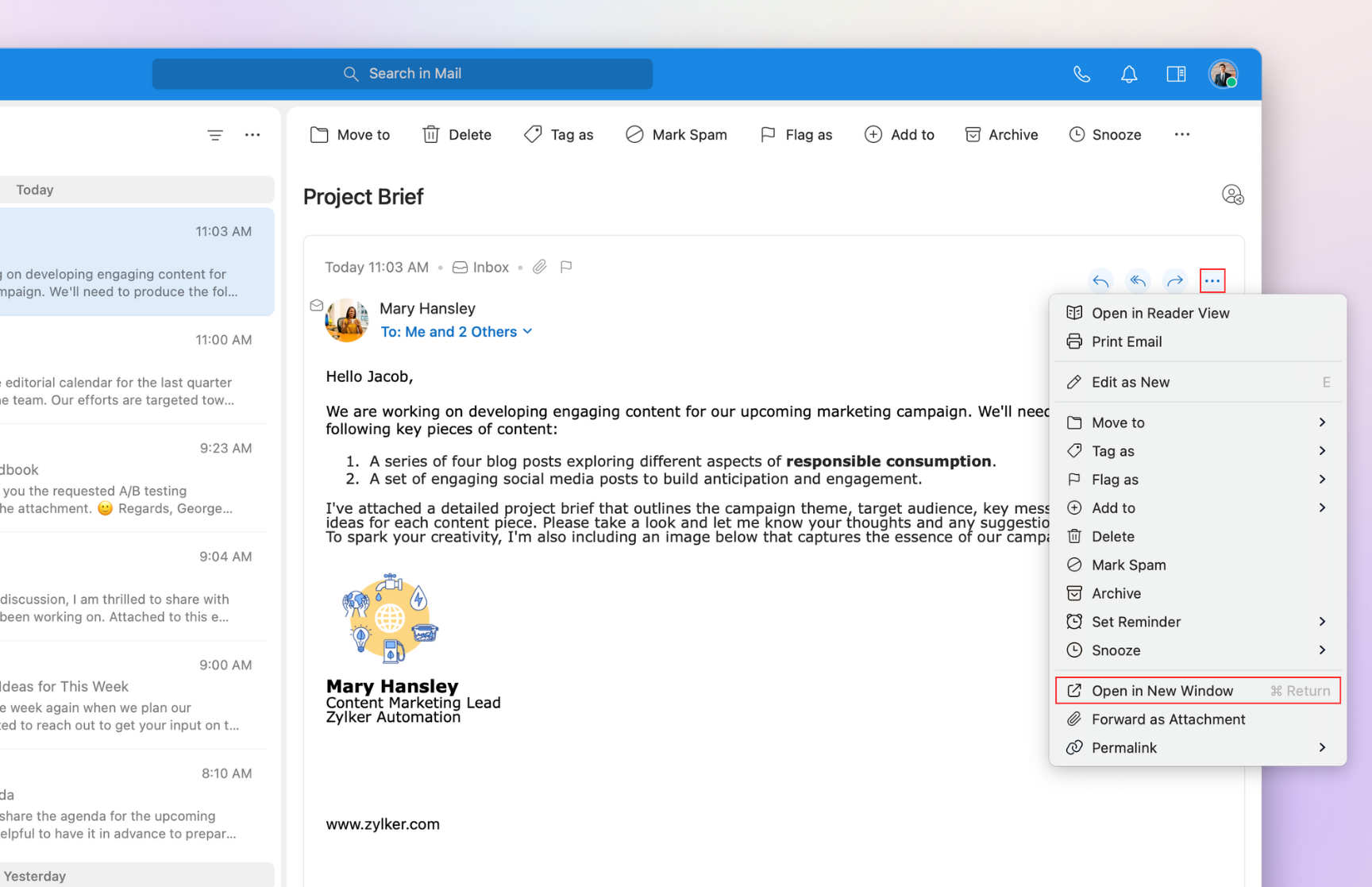Screen dimensions: 1372x887
Task: Expand Permalink submenu
Action: pos(1197,748)
